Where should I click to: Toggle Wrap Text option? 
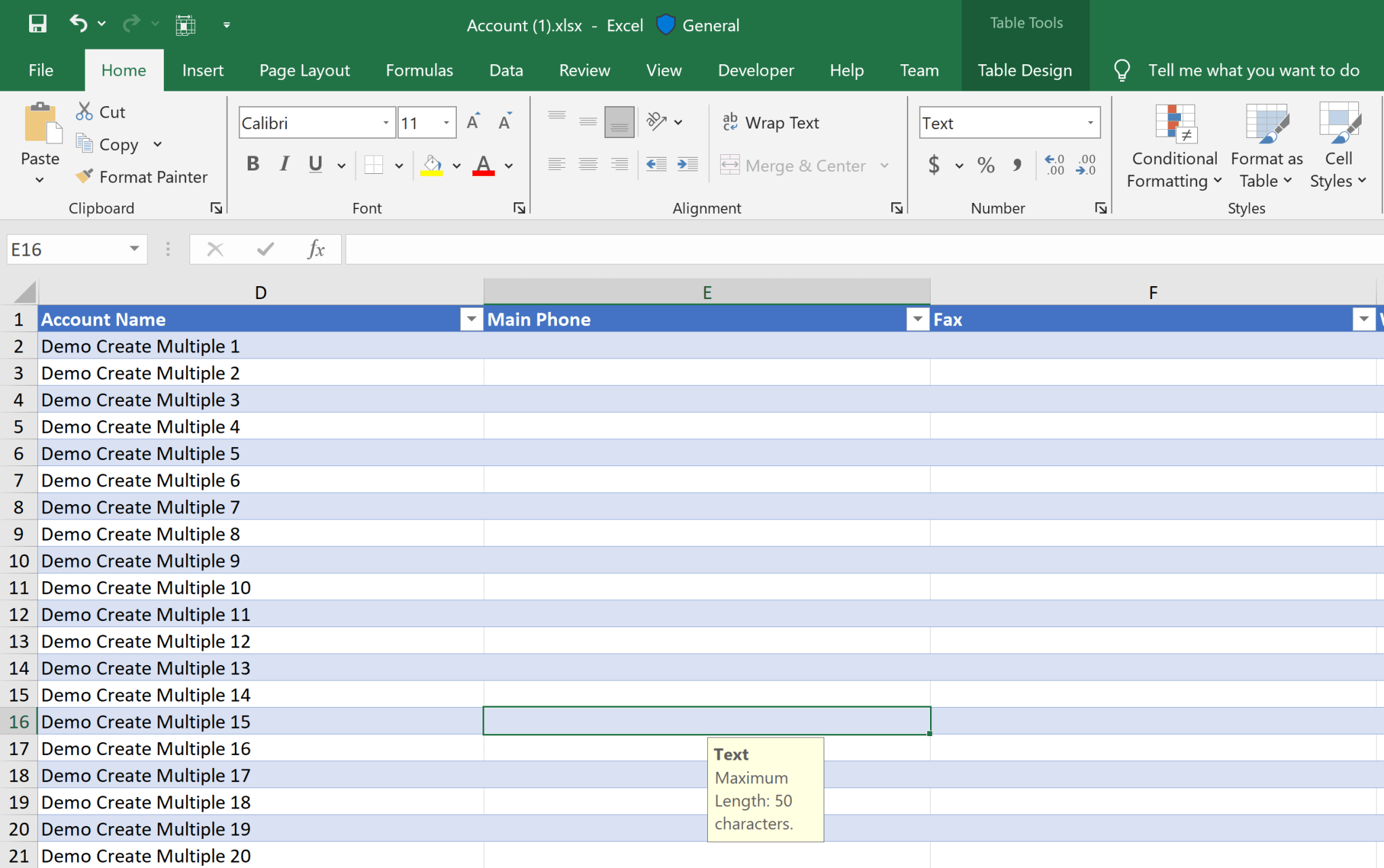click(771, 122)
